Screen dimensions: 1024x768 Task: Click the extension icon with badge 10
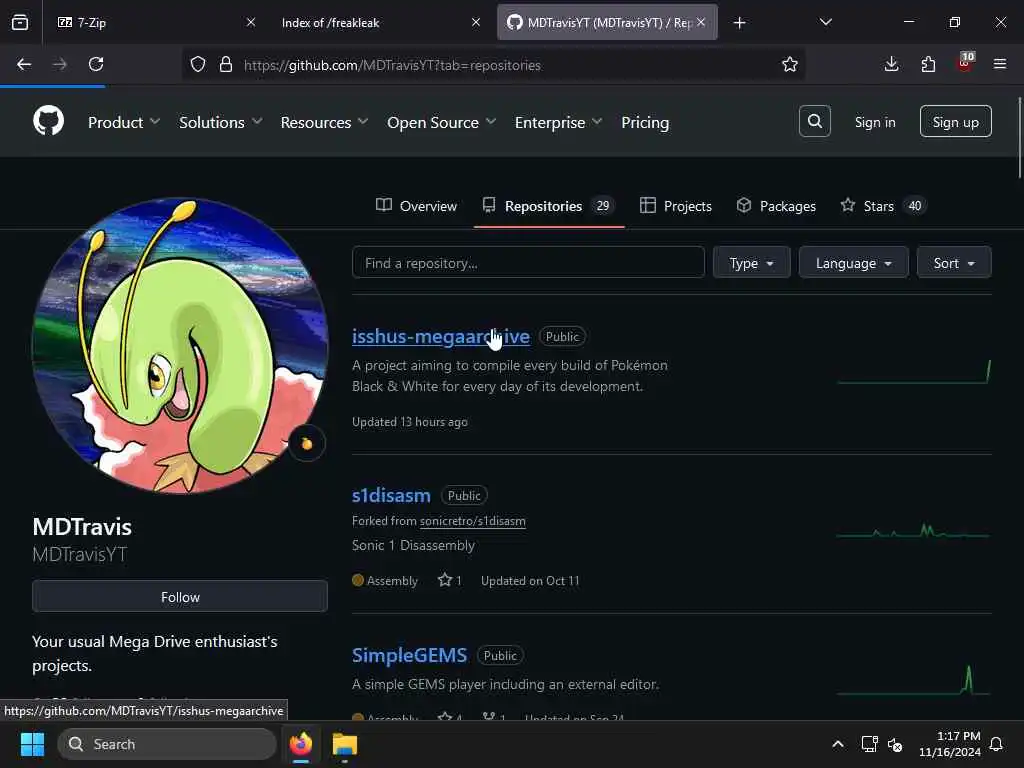pyautogui.click(x=965, y=63)
